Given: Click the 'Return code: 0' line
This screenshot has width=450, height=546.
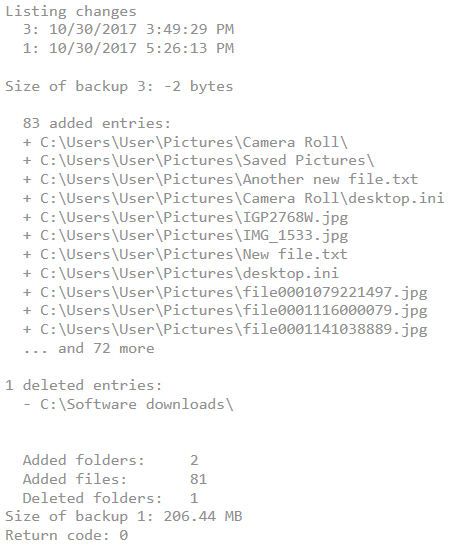Looking at the screenshot, I should coord(67,535).
